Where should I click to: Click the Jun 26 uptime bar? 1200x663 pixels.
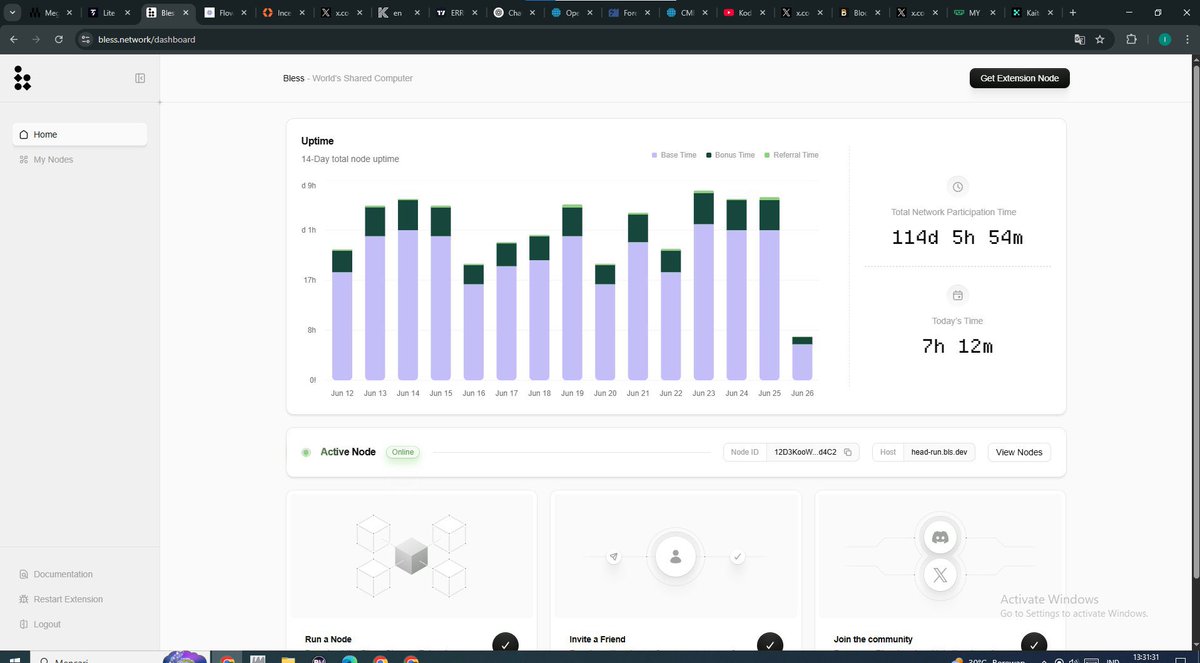[802, 358]
